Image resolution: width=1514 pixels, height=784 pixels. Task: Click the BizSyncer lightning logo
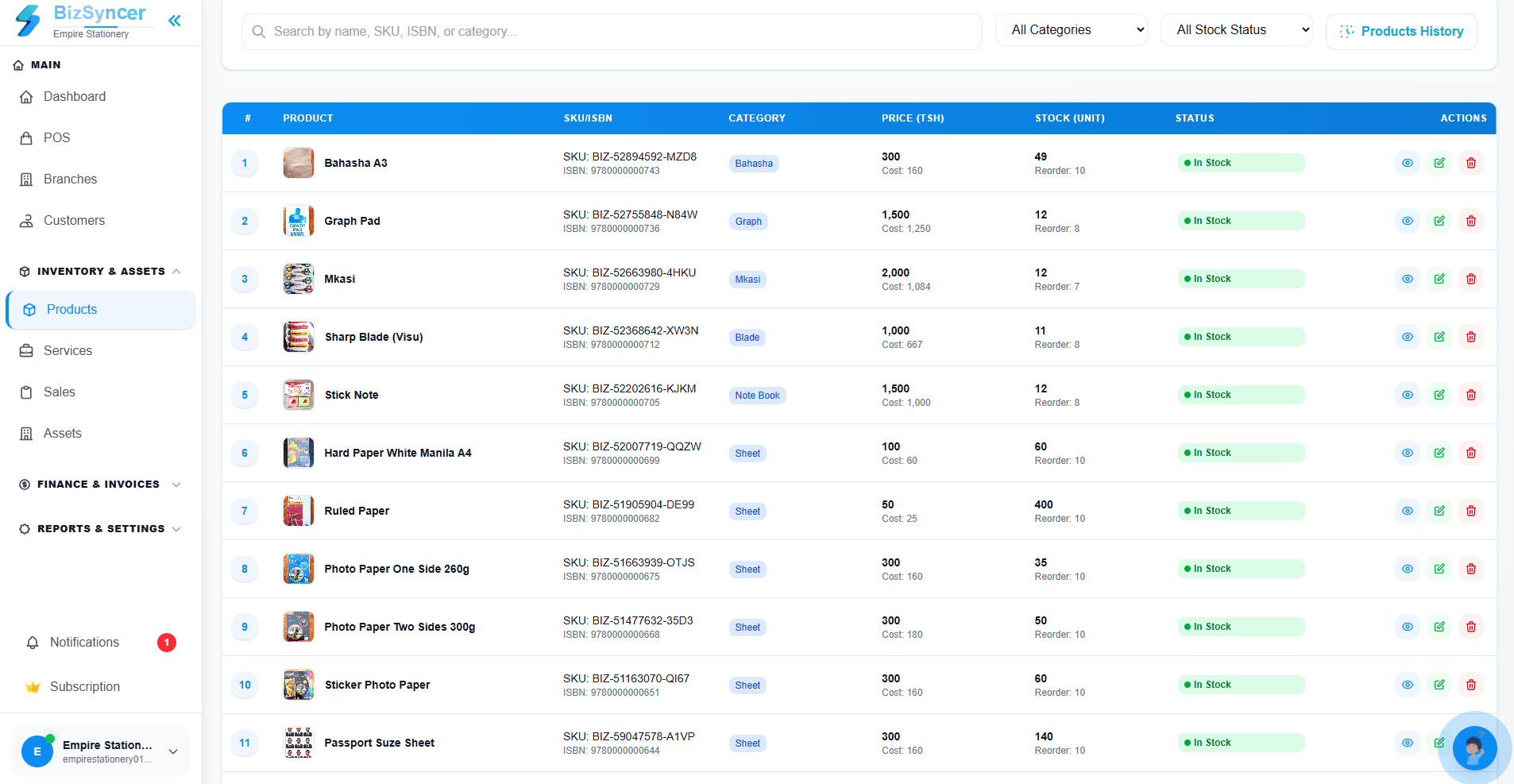coord(29,21)
